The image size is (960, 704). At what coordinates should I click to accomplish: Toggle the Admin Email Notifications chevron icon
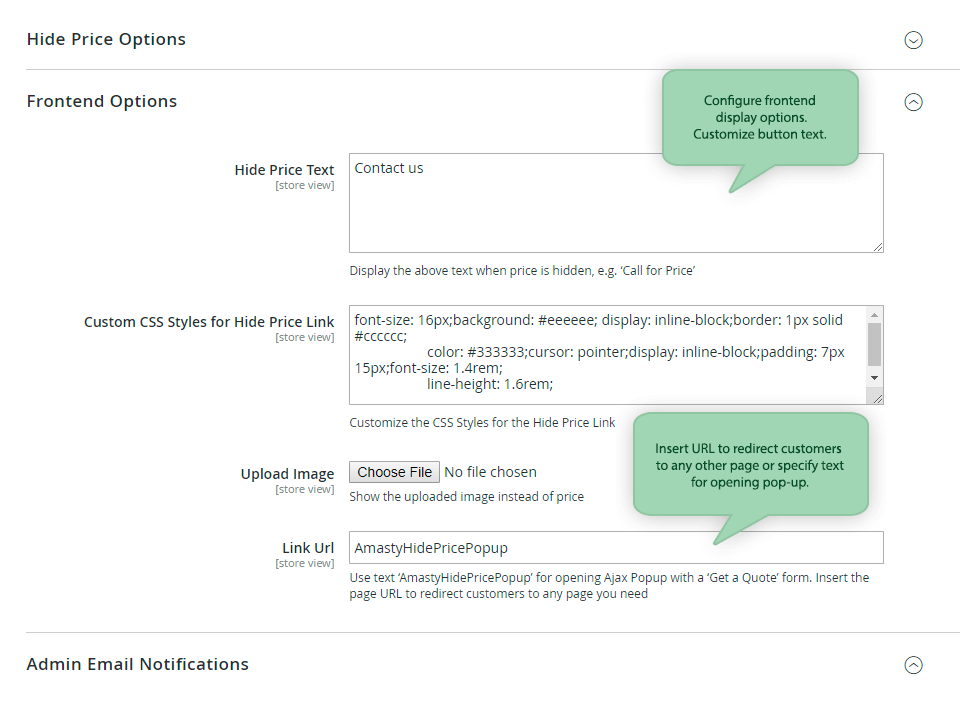(x=913, y=665)
